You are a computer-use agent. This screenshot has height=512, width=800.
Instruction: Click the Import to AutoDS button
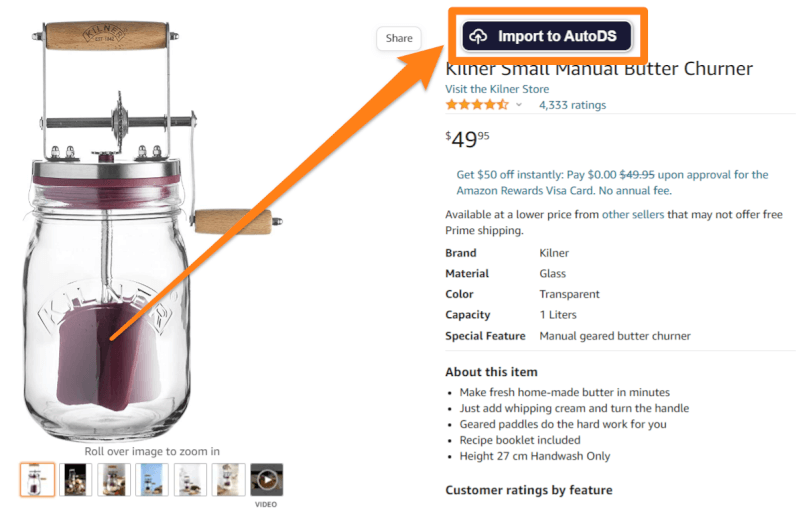(548, 37)
